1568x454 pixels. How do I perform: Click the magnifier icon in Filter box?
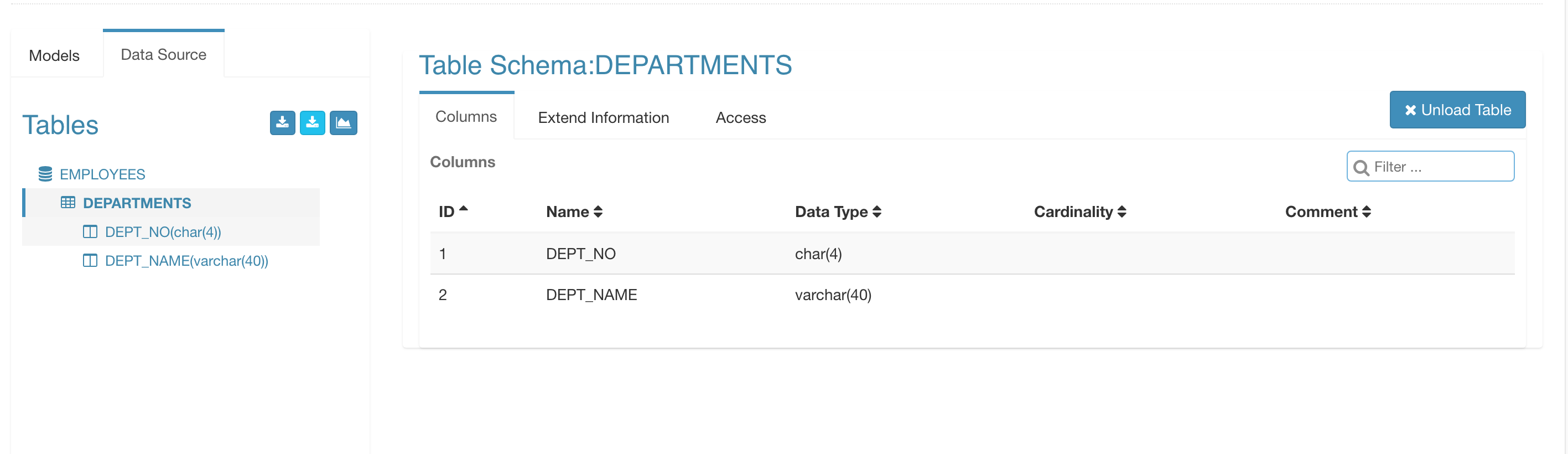pos(1361,168)
